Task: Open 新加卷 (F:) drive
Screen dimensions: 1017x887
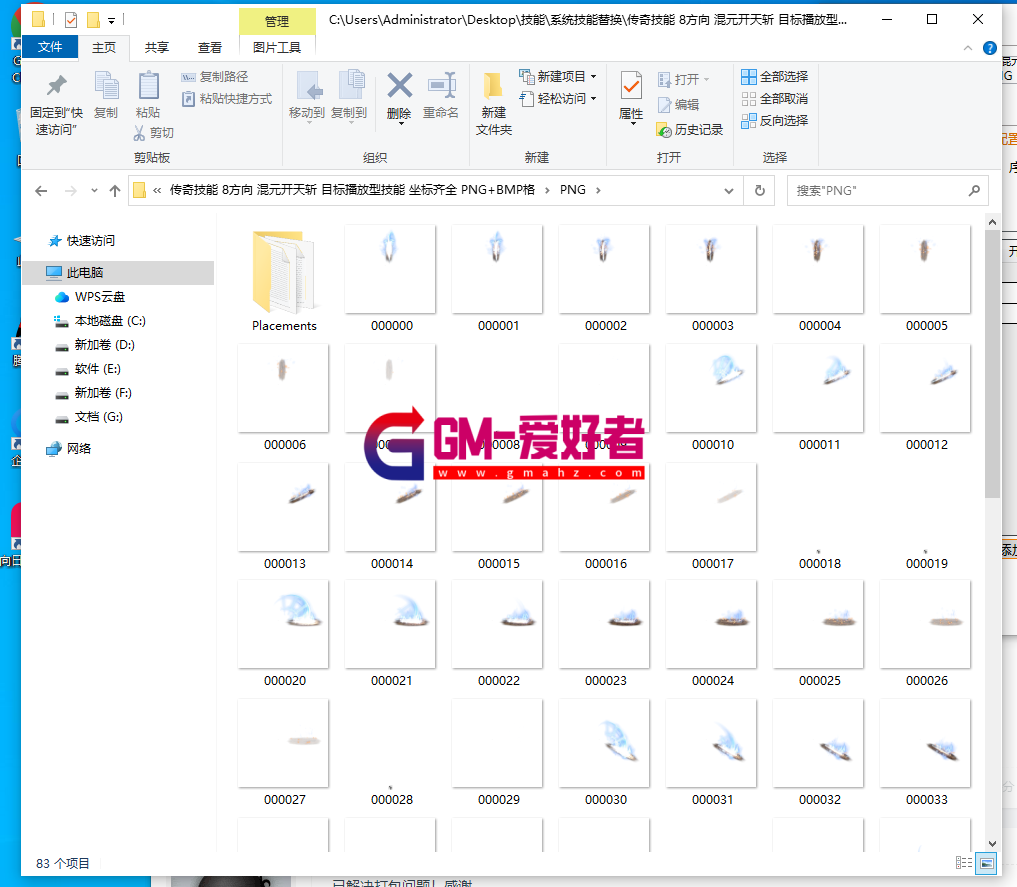Action: 102,393
